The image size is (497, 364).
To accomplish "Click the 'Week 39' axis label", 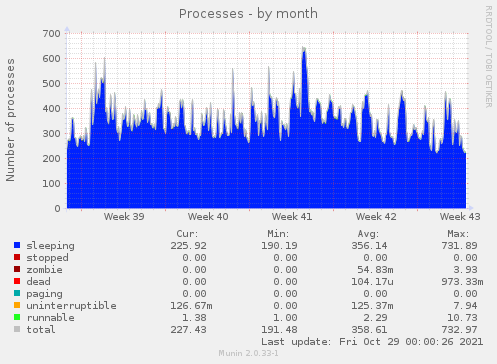I will [x=124, y=217].
